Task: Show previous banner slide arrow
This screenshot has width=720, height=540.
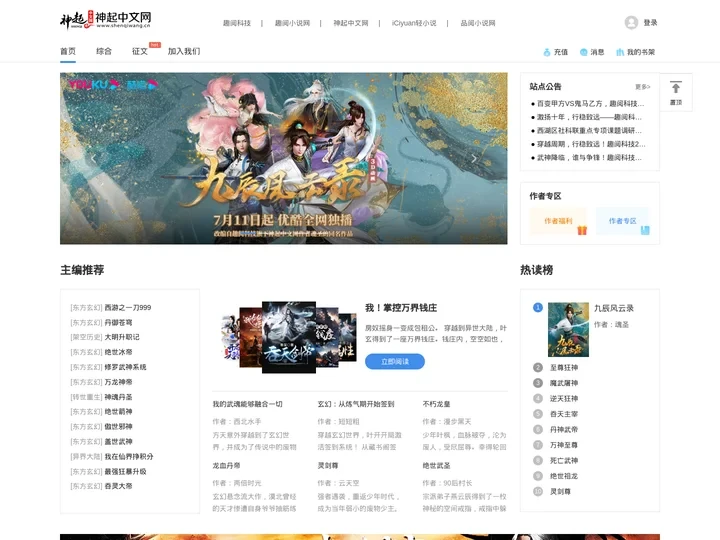Action: [94, 158]
